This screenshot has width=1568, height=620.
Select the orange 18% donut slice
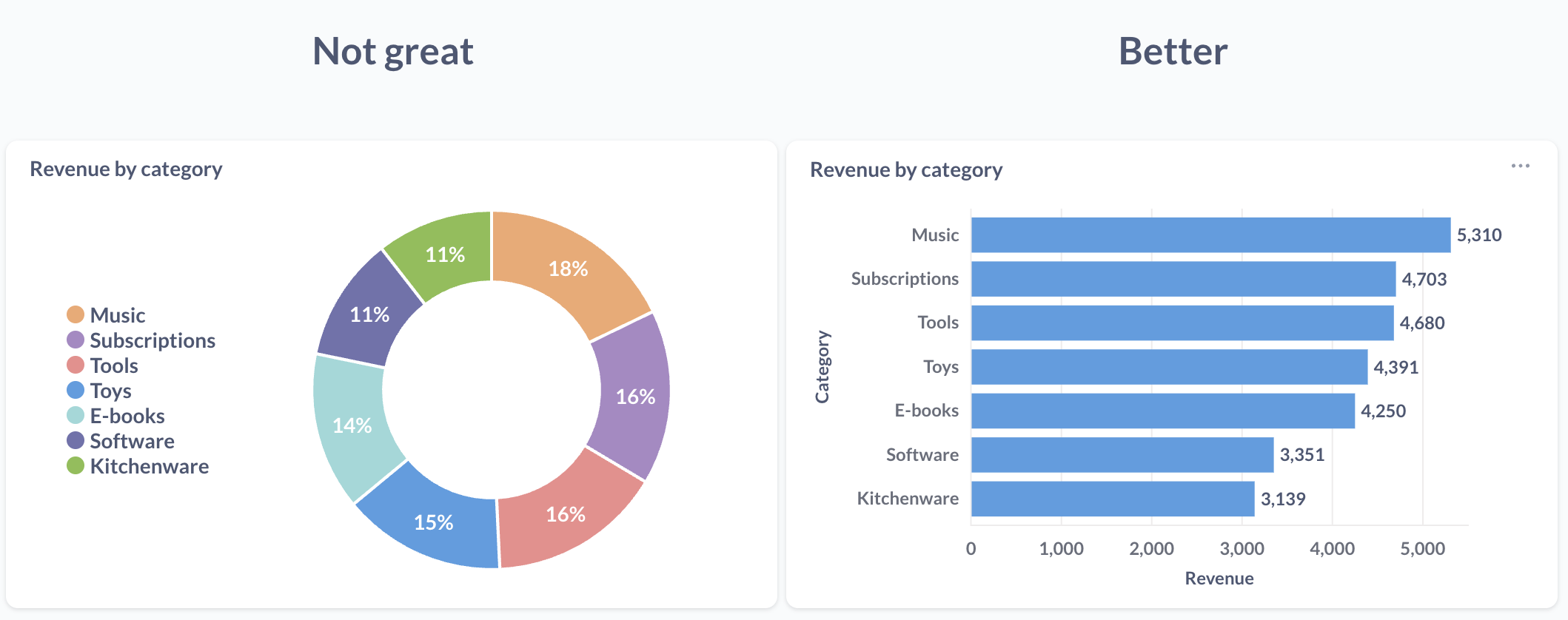[x=568, y=268]
